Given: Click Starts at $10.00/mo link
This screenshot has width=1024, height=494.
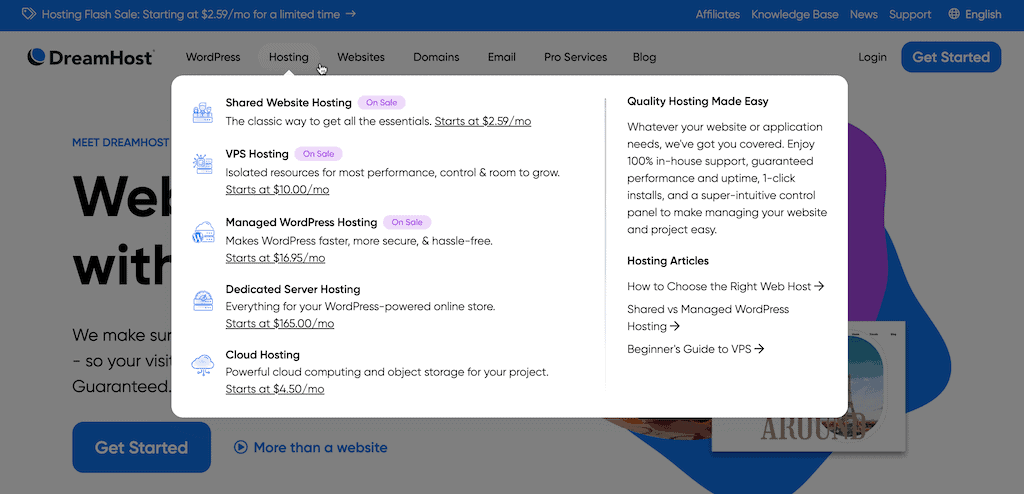Looking at the screenshot, I should (x=278, y=189).
